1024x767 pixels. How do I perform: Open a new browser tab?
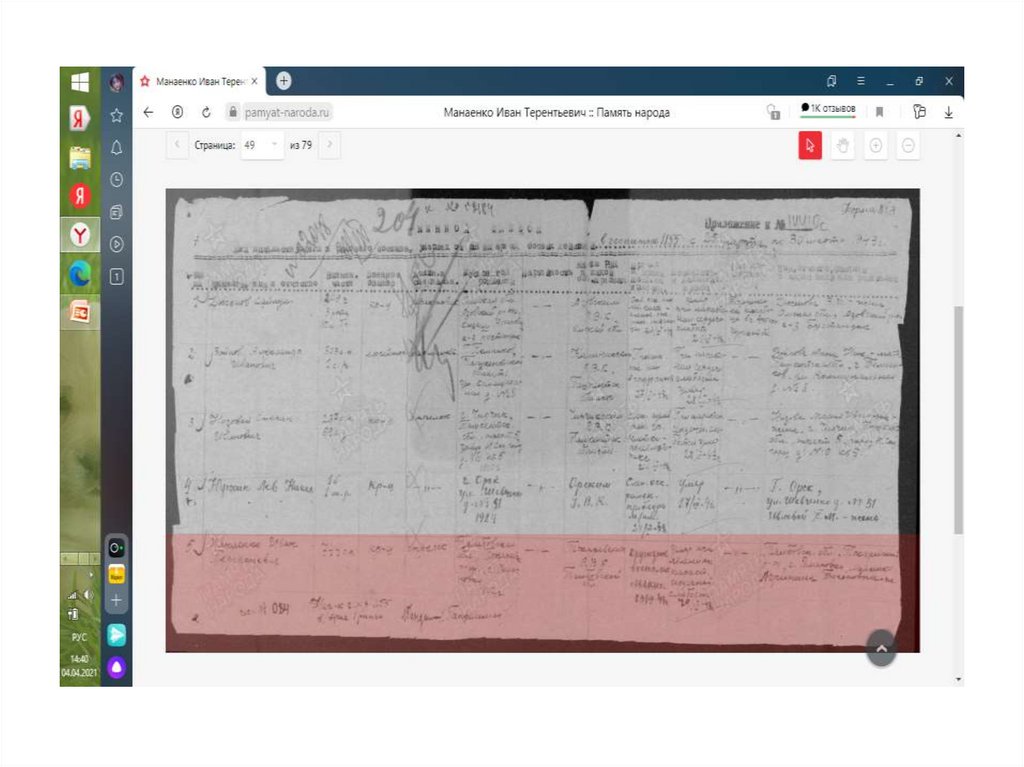point(283,81)
